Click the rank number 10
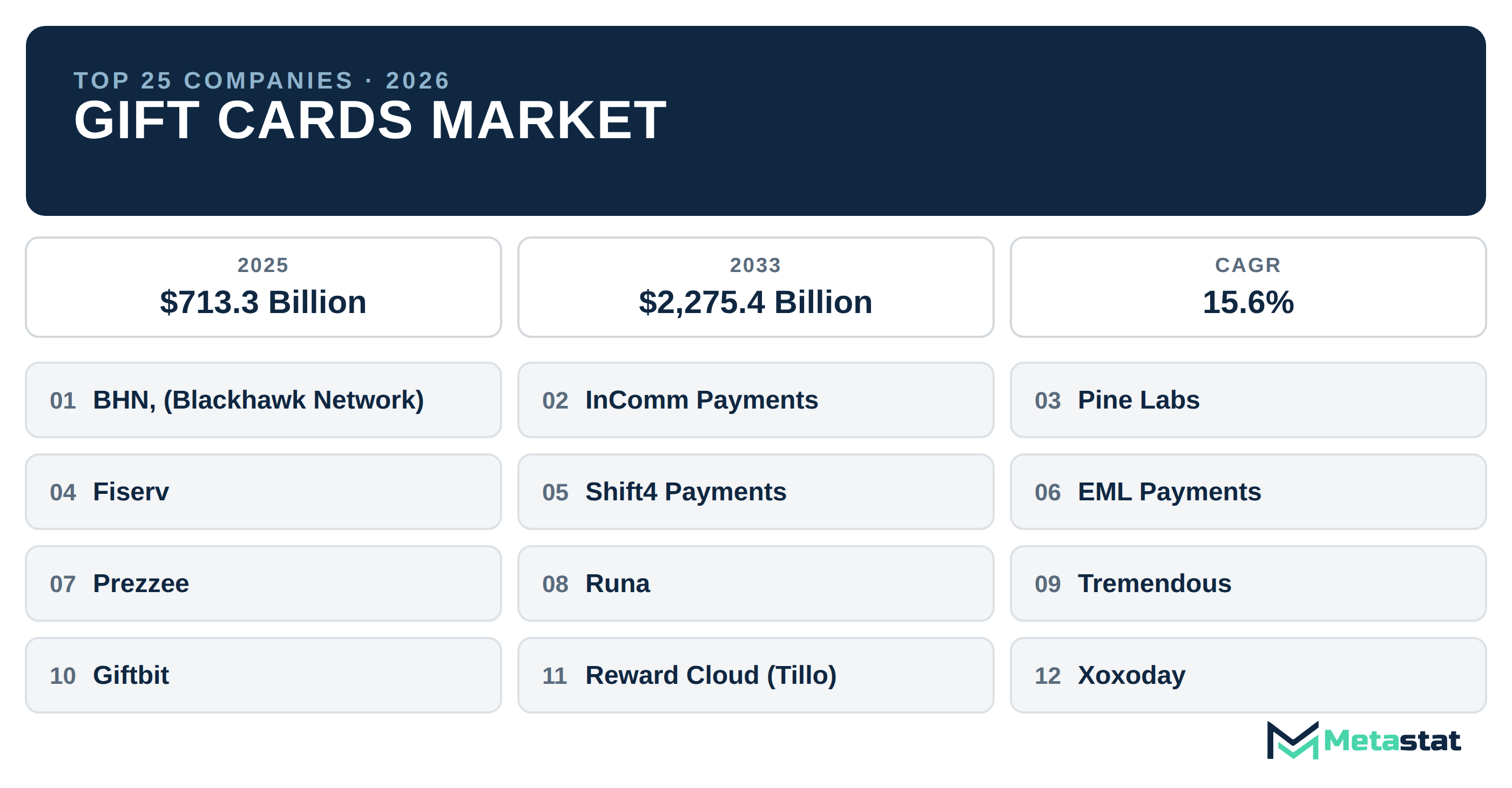Viewport: 1512px width, 788px height. tap(63, 676)
